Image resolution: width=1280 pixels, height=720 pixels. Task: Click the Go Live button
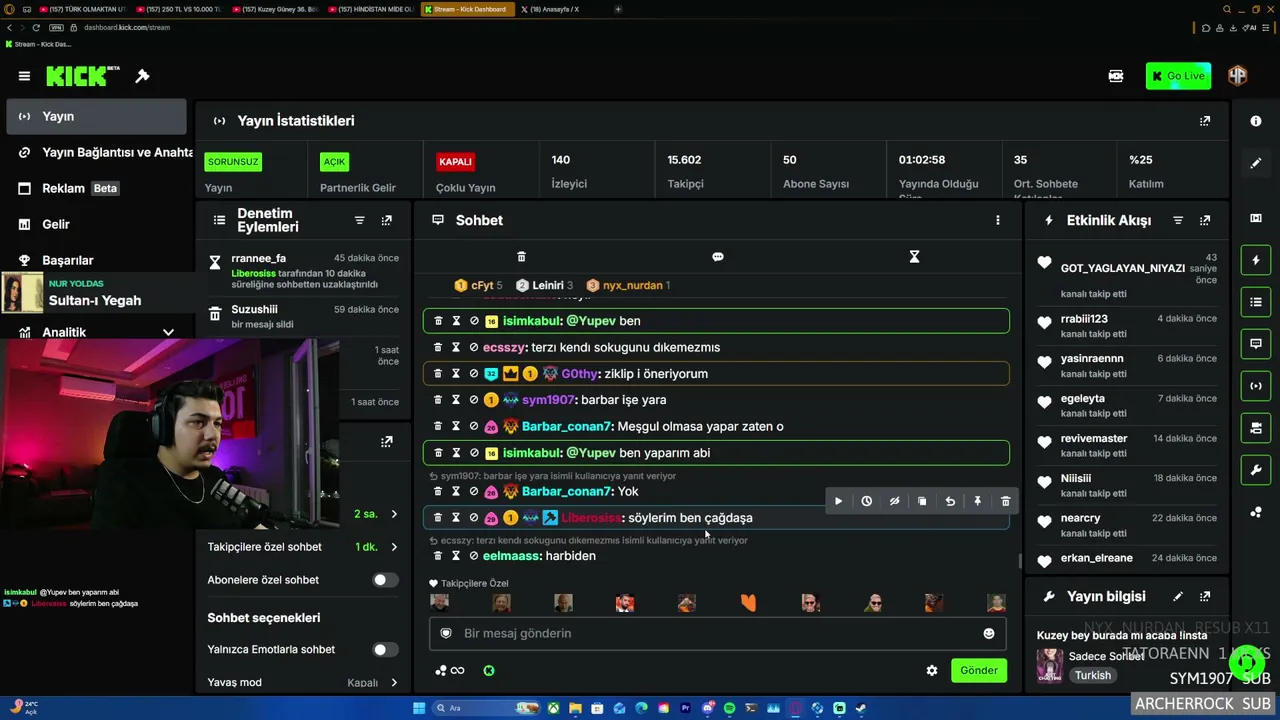pos(1178,76)
